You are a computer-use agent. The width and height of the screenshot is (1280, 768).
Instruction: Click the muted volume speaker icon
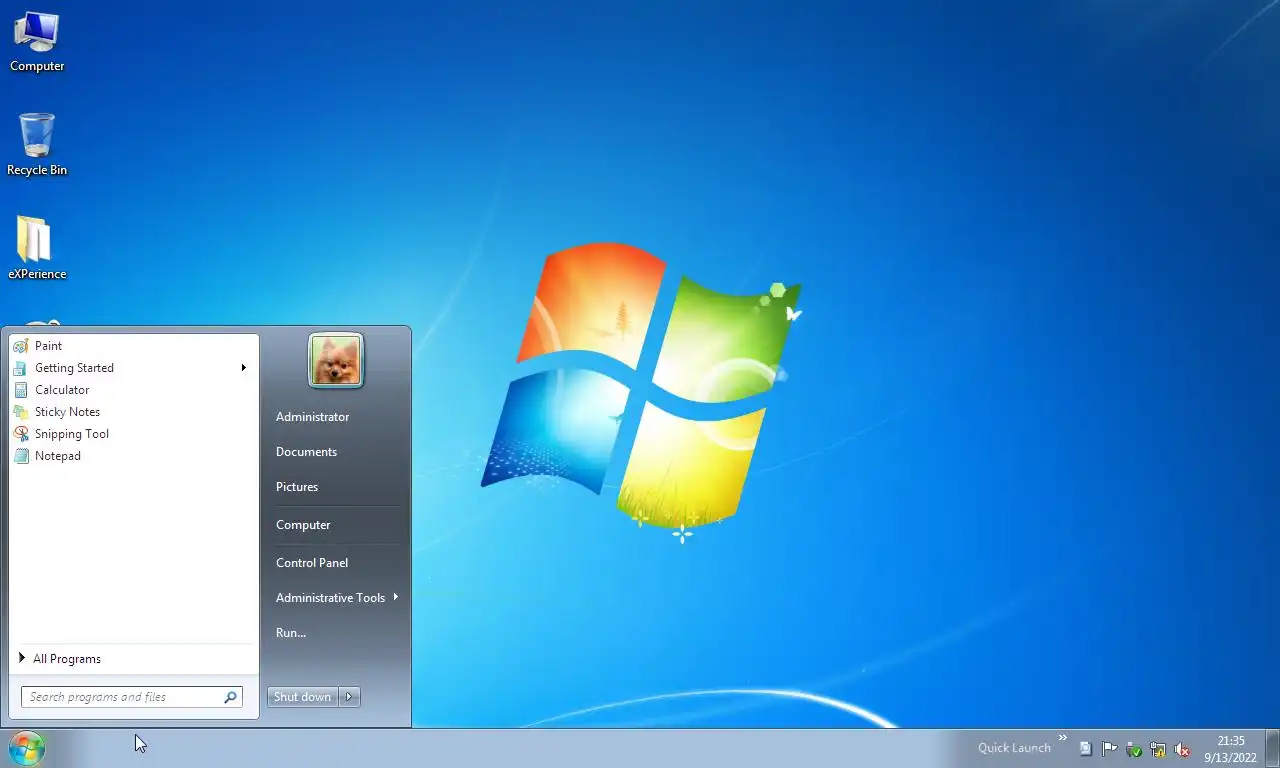click(1182, 748)
